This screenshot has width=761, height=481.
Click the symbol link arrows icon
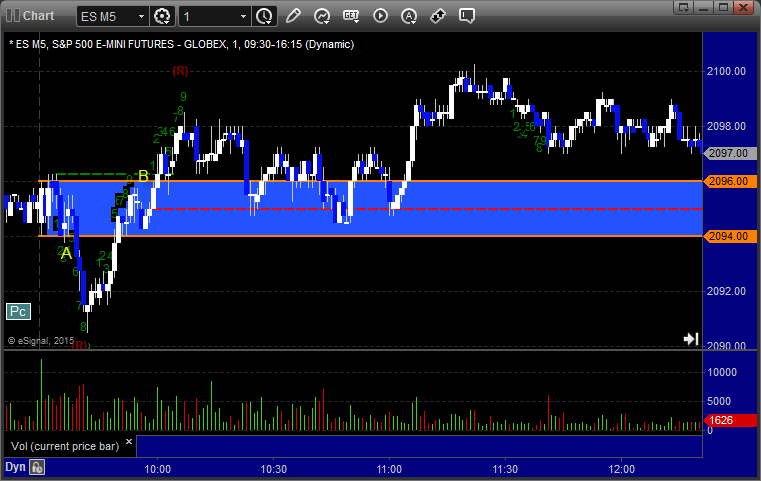(x=438, y=16)
